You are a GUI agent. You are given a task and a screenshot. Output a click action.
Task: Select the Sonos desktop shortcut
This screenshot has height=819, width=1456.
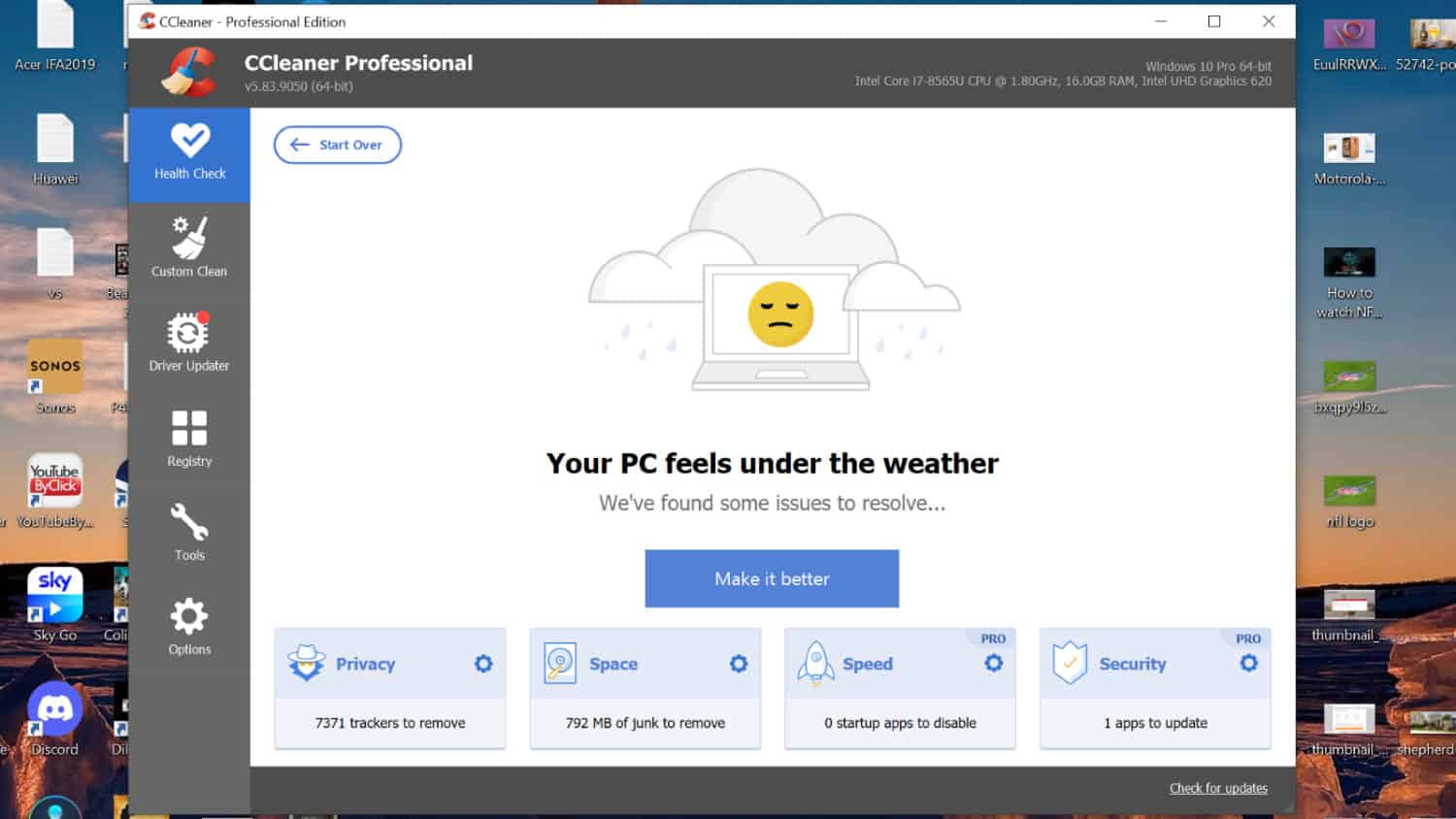[55, 376]
